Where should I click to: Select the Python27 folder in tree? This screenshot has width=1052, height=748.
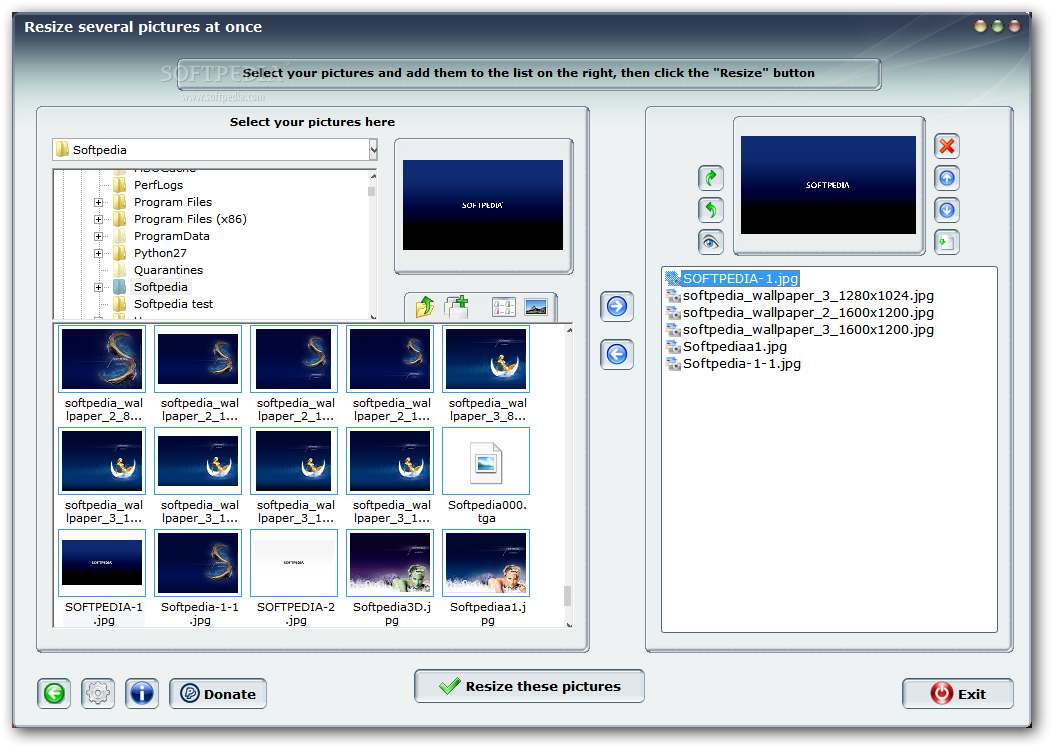(160, 253)
